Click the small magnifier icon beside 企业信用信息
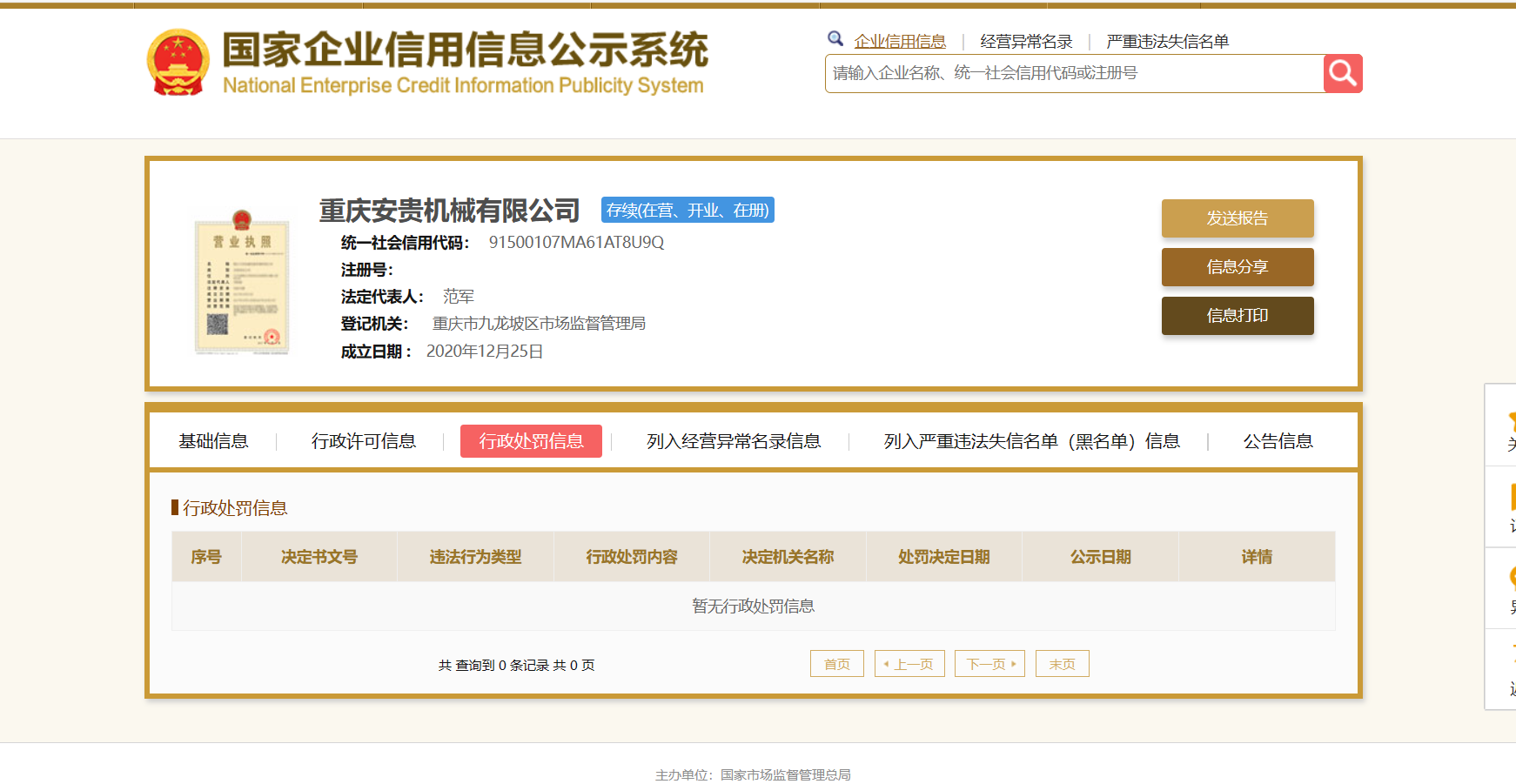 [x=835, y=39]
